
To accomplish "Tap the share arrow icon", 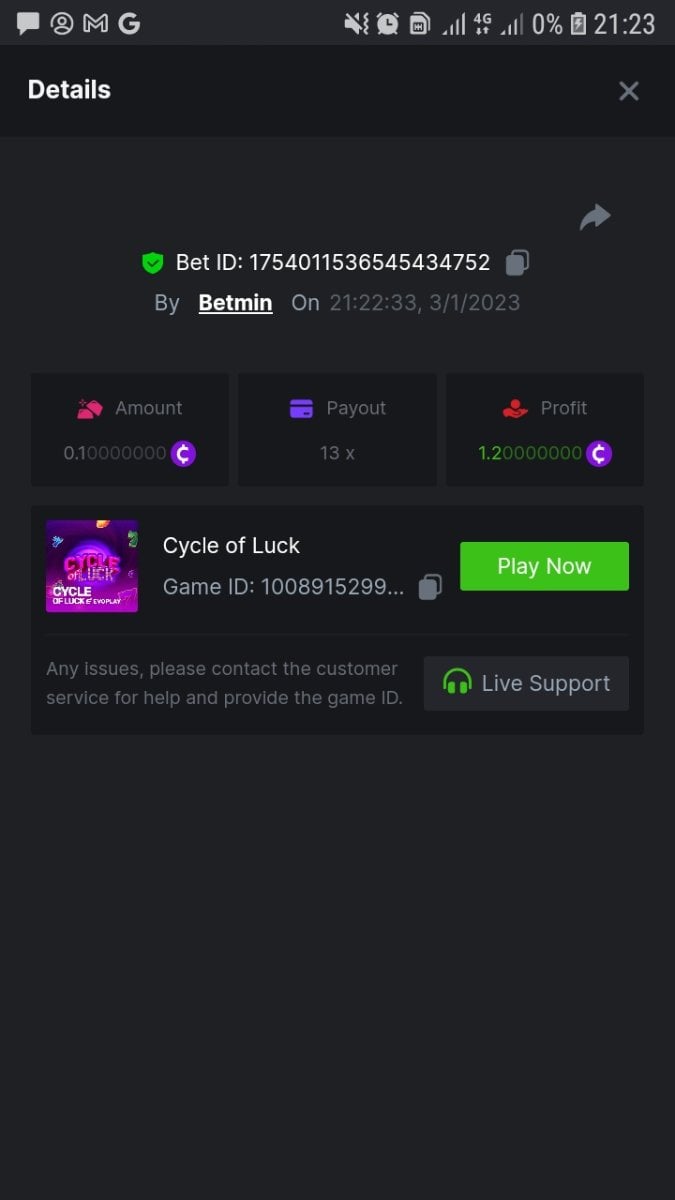I will click(595, 217).
